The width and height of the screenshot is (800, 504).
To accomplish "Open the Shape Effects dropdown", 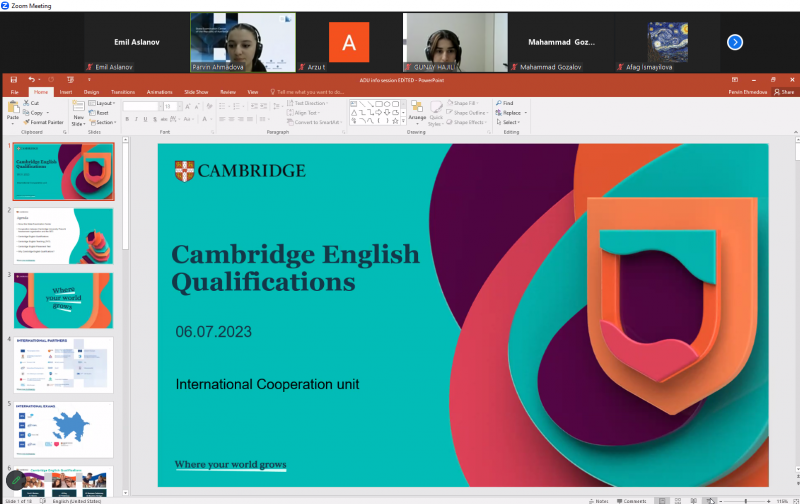I will click(466, 122).
